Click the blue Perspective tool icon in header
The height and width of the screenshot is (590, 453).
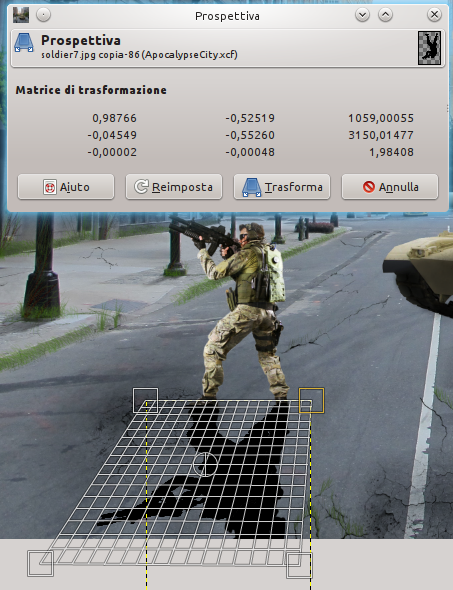pyautogui.click(x=24, y=43)
